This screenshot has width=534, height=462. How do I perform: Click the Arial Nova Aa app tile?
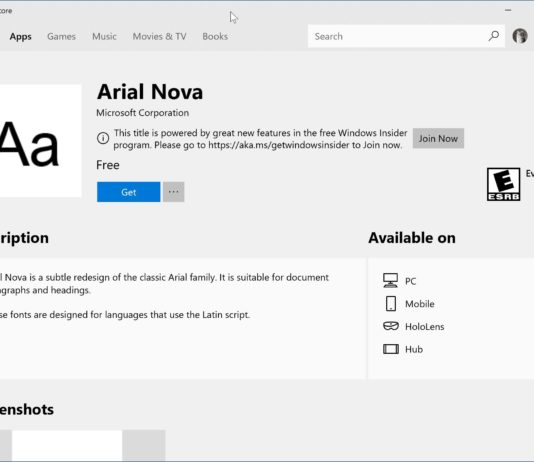pos(40,141)
